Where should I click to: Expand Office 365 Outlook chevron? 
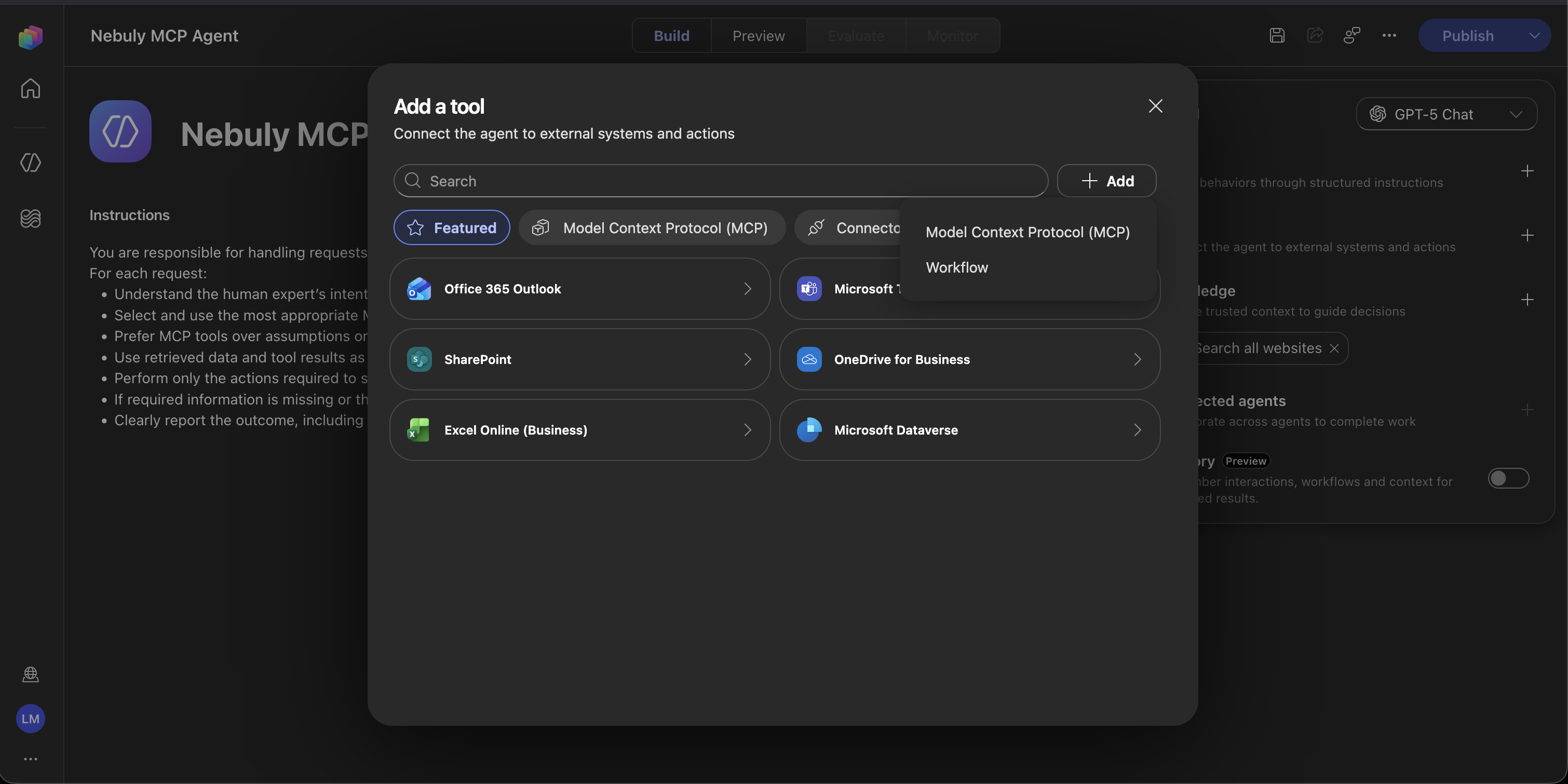pos(748,289)
